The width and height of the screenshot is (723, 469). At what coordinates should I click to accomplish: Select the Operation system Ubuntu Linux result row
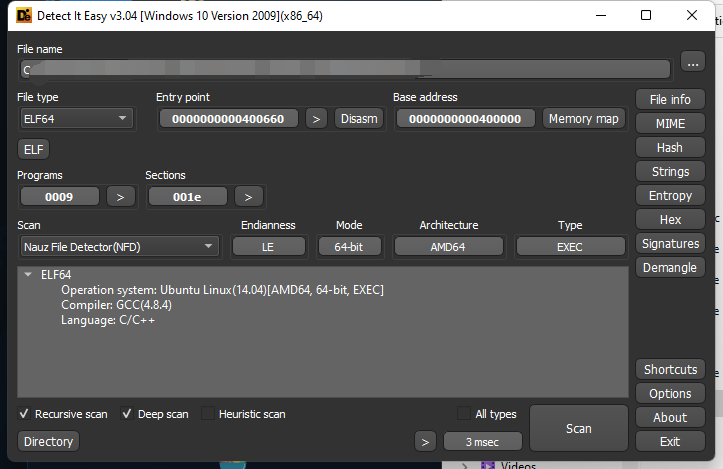222,290
